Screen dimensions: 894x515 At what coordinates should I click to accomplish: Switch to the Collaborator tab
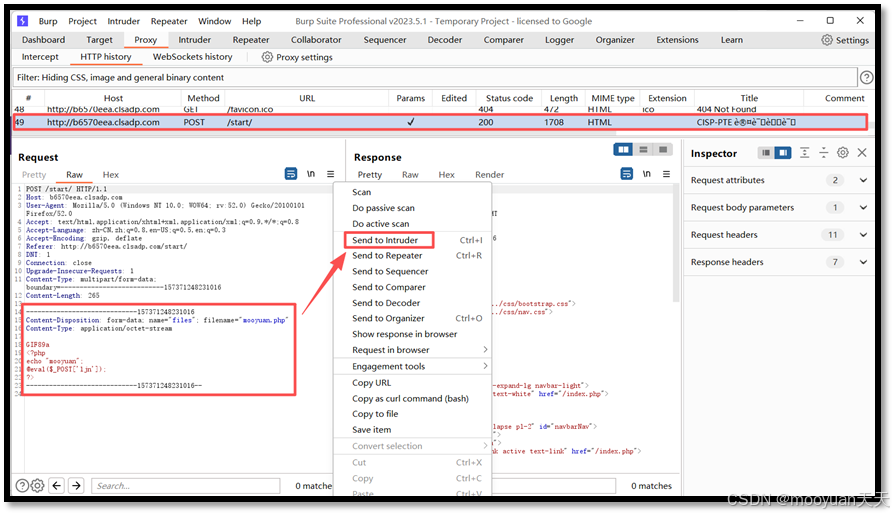click(316, 40)
